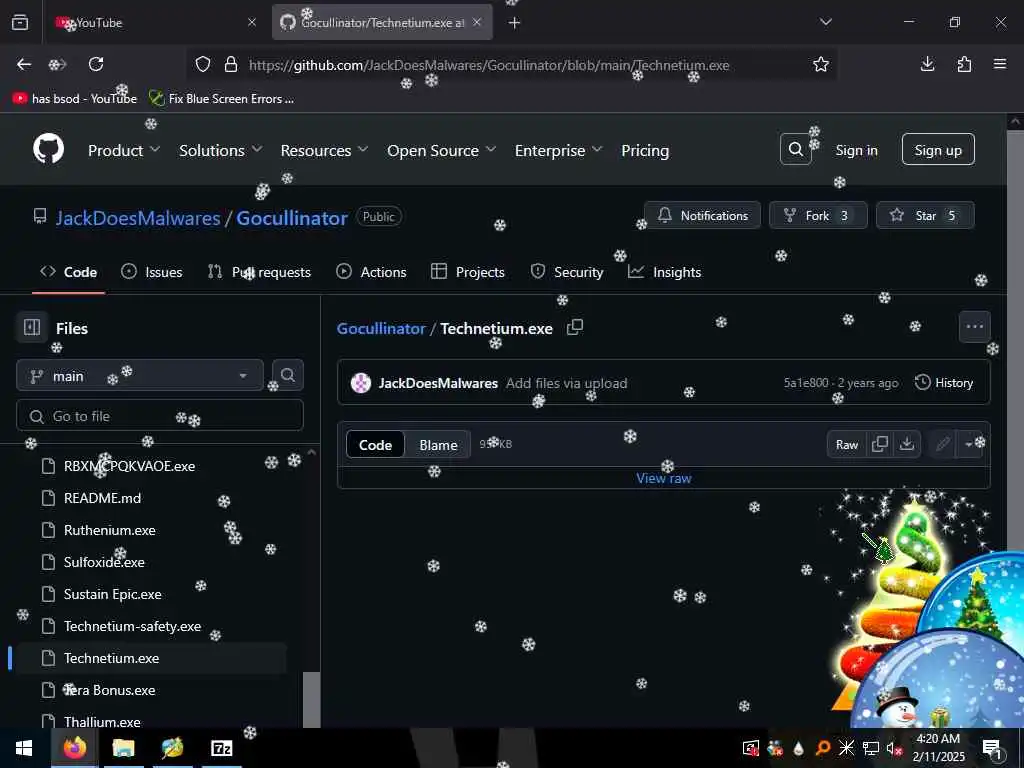Reload the page
This screenshot has height=768, width=1024.
(x=96, y=64)
